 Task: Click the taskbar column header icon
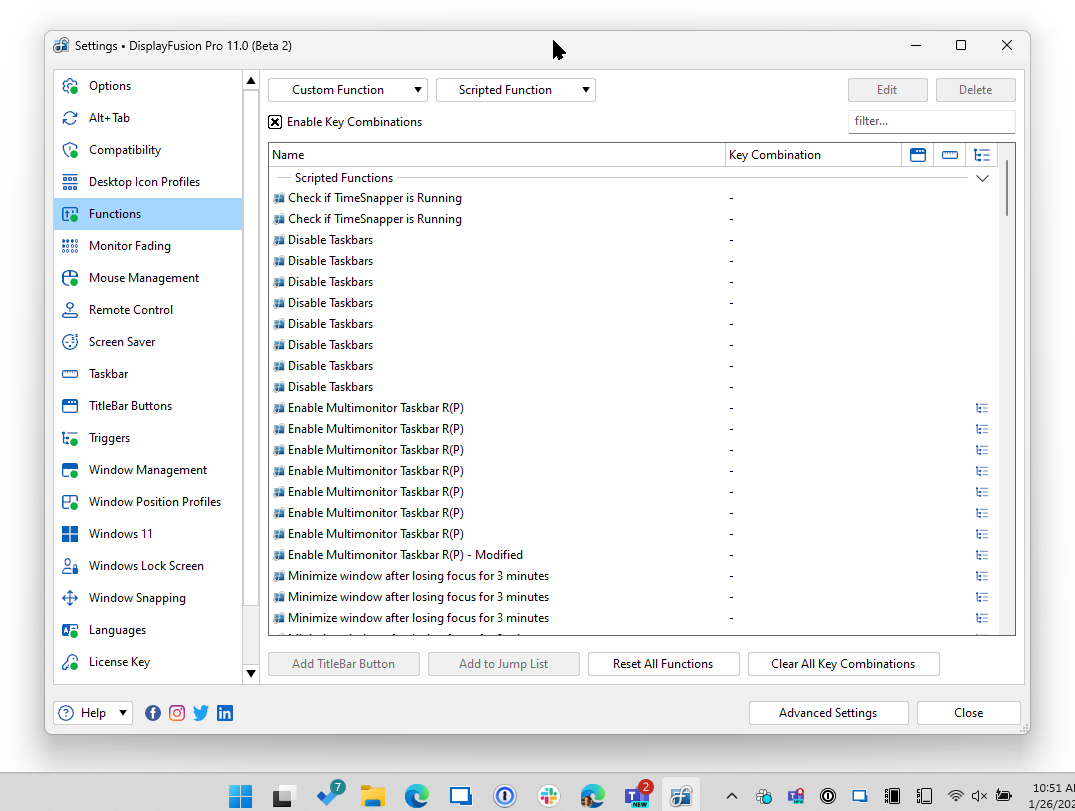[950, 155]
